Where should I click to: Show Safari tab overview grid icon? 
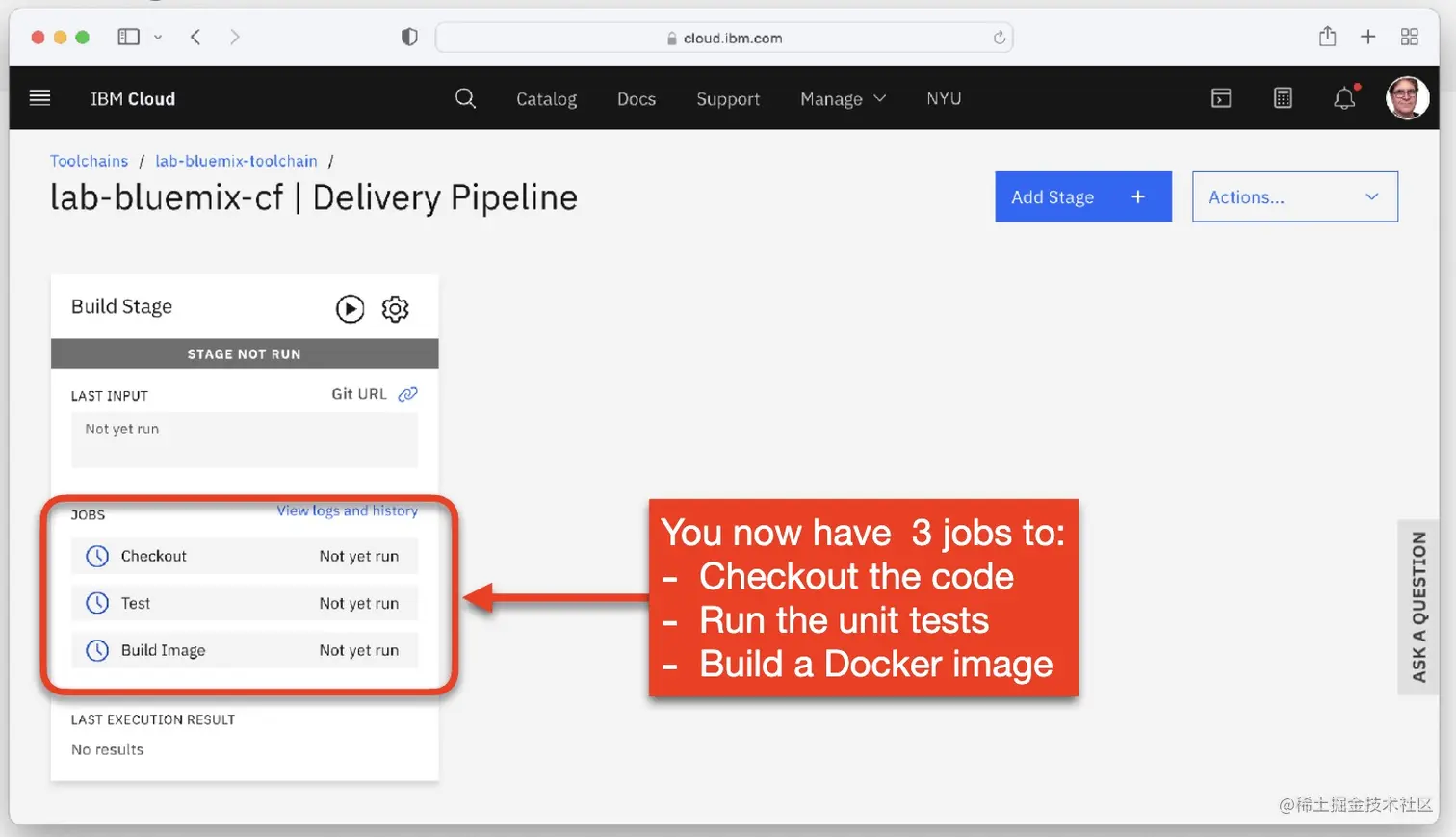[x=1410, y=37]
